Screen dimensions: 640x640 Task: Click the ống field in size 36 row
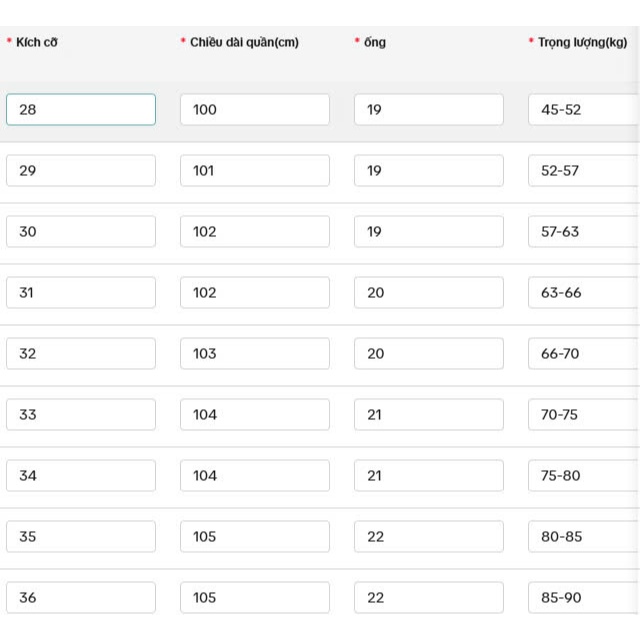pyautogui.click(x=428, y=597)
